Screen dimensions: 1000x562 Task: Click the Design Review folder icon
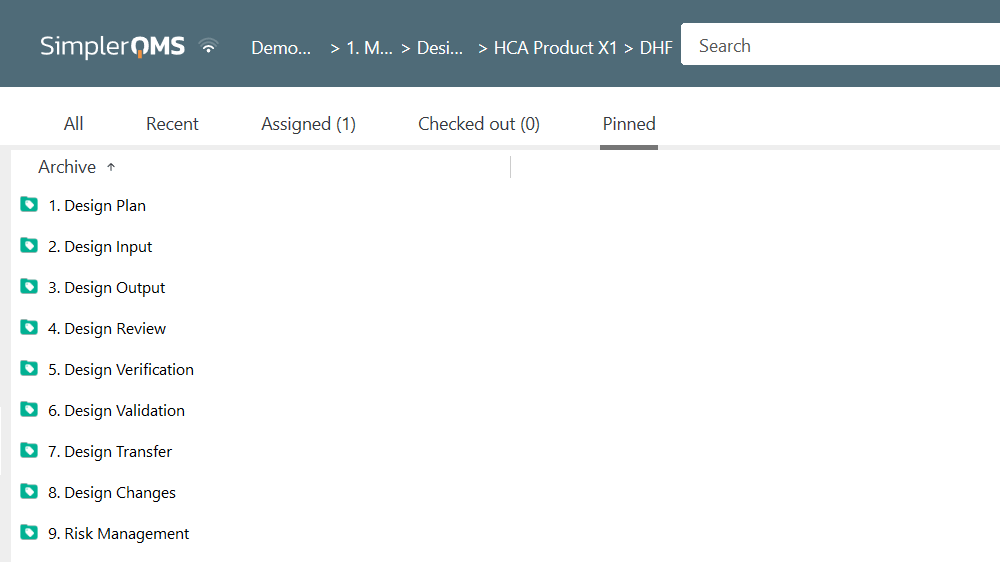[x=29, y=328]
